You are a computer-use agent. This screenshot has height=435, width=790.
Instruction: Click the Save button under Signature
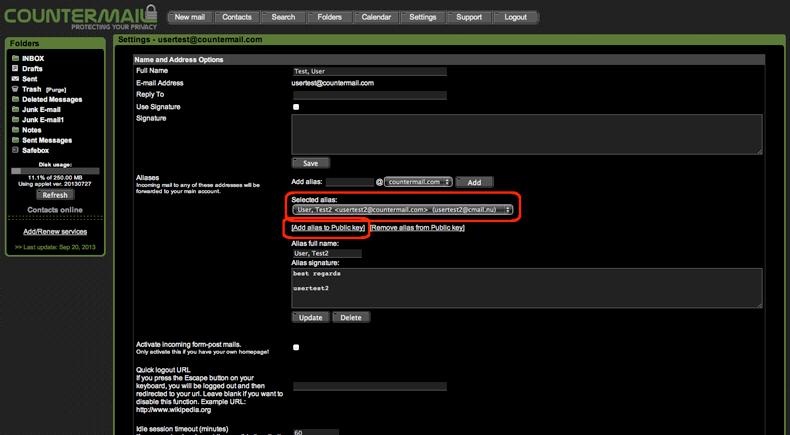click(311, 163)
